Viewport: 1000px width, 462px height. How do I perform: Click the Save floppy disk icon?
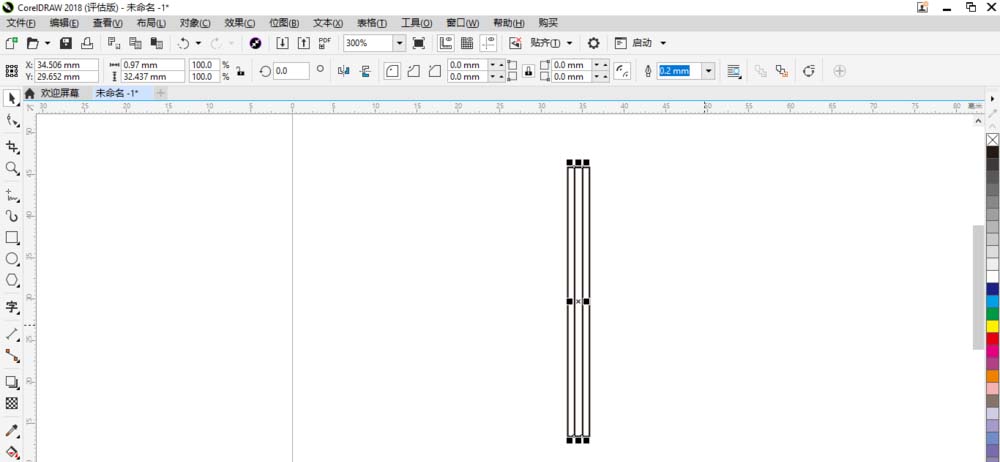(66, 43)
